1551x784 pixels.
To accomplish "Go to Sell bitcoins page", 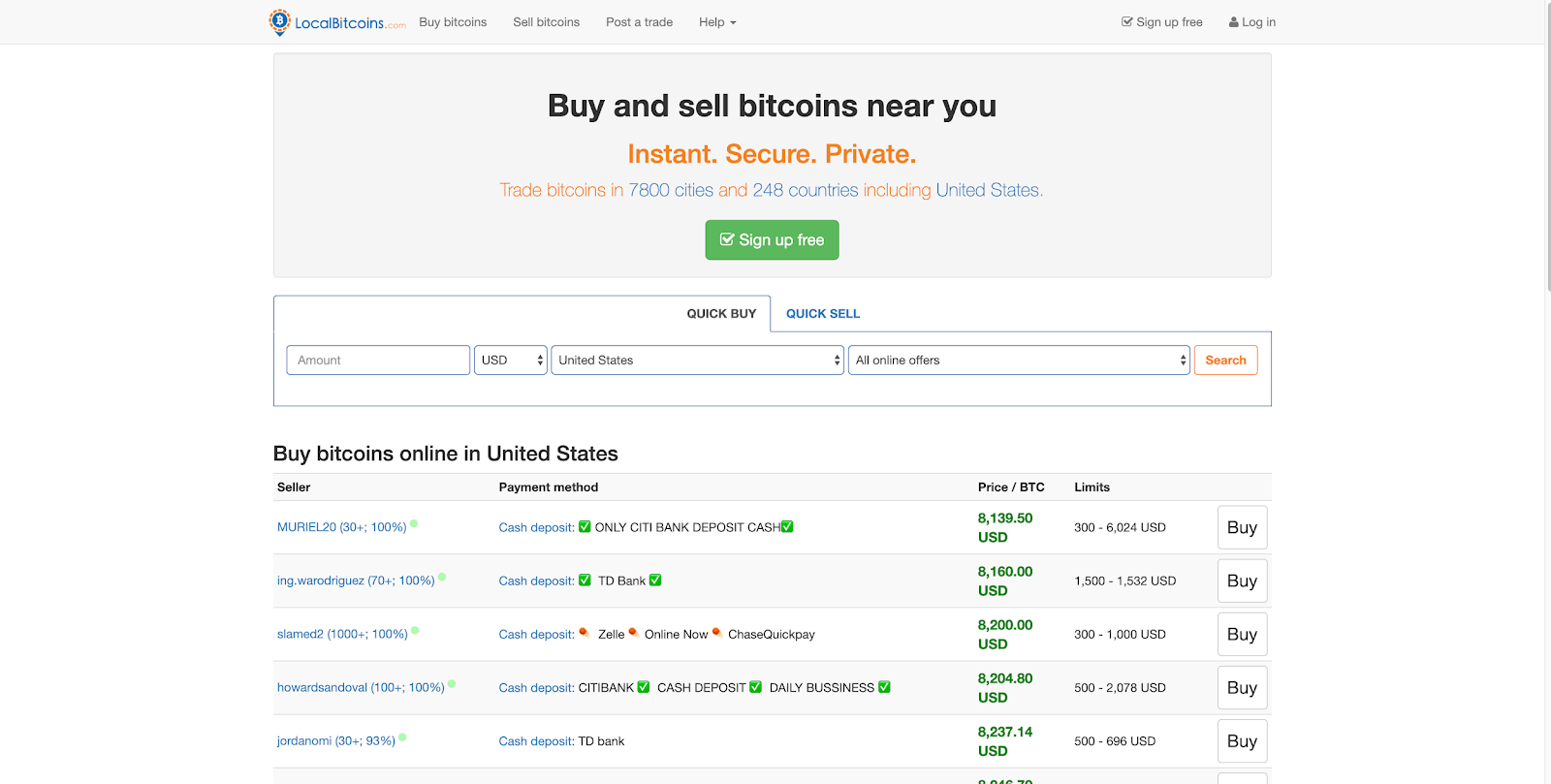I will coord(546,22).
